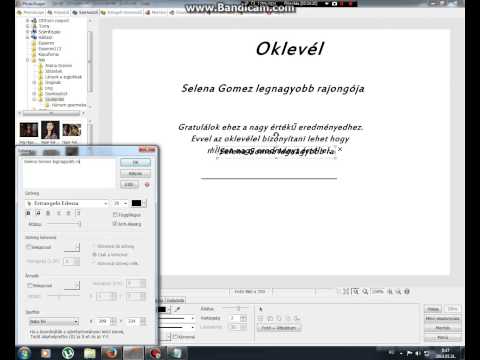Select 'Selena Gomez legnagyobb rajongója' text on canvas
The width and height of the screenshot is (480, 360).
[x=273, y=89]
